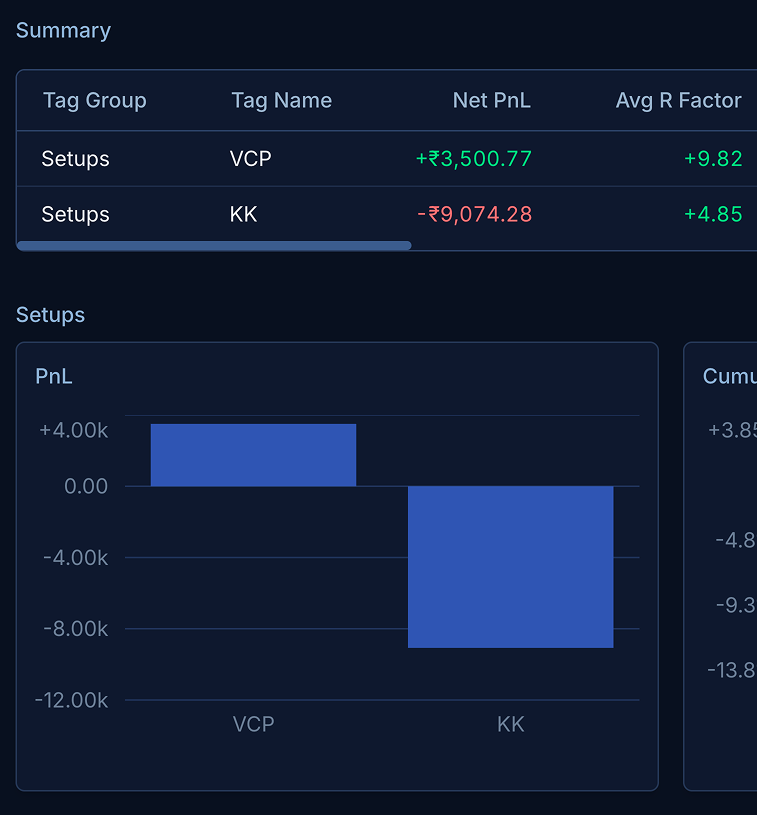Screen dimensions: 757x815
Task: Click the KK x-axis label
Action: [510, 724]
